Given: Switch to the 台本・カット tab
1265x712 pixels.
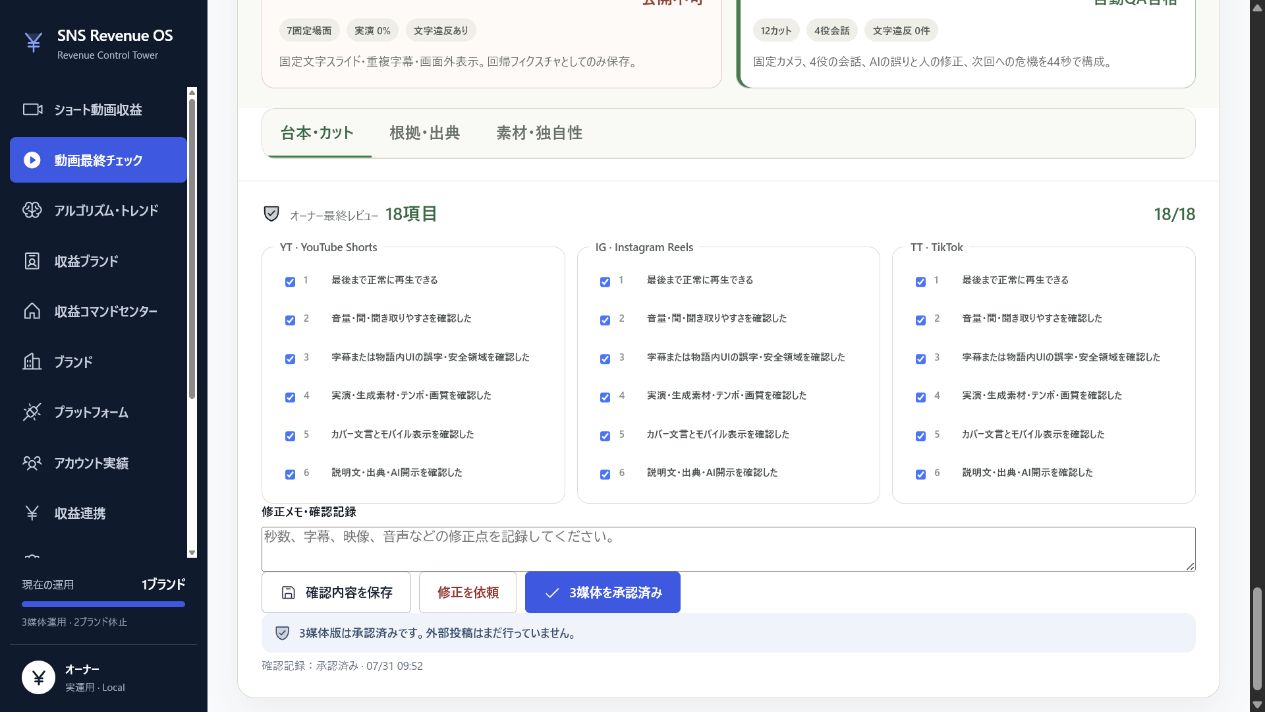Looking at the screenshot, I should 317,133.
